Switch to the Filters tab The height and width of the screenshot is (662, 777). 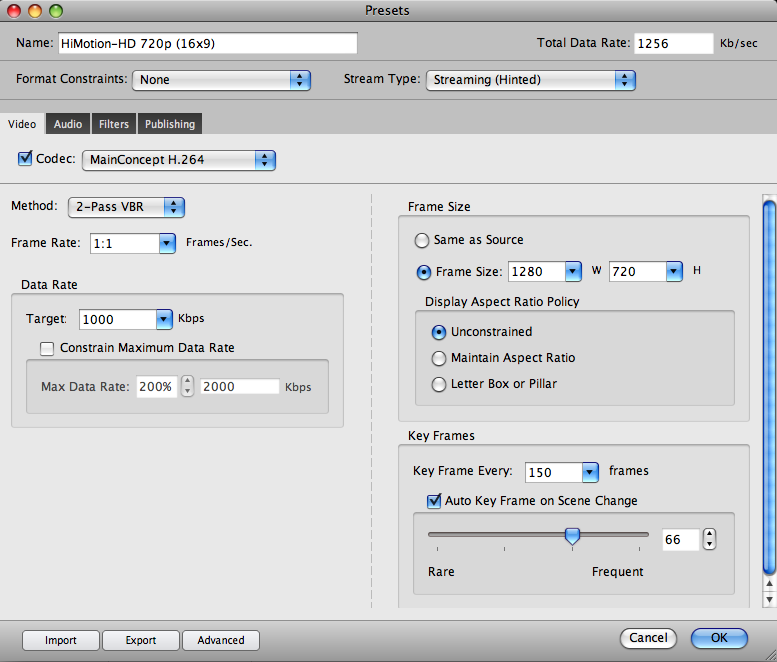(x=114, y=124)
